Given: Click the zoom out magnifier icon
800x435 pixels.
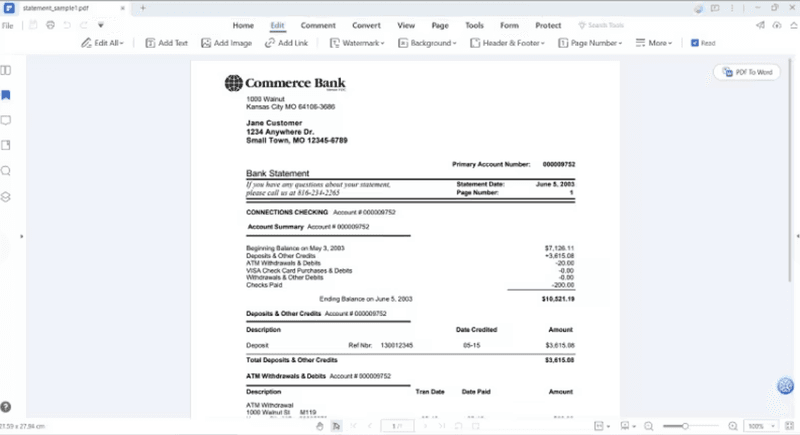Looking at the screenshot, I should coord(648,426).
